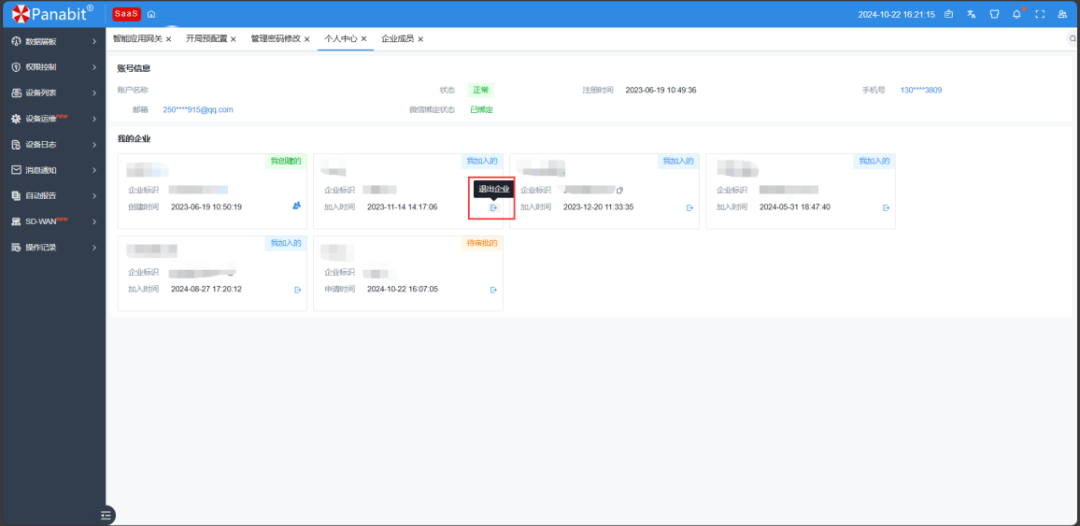Click the 数据展板 dashboard icon in sidebar
This screenshot has height=526, width=1080.
coord(16,41)
